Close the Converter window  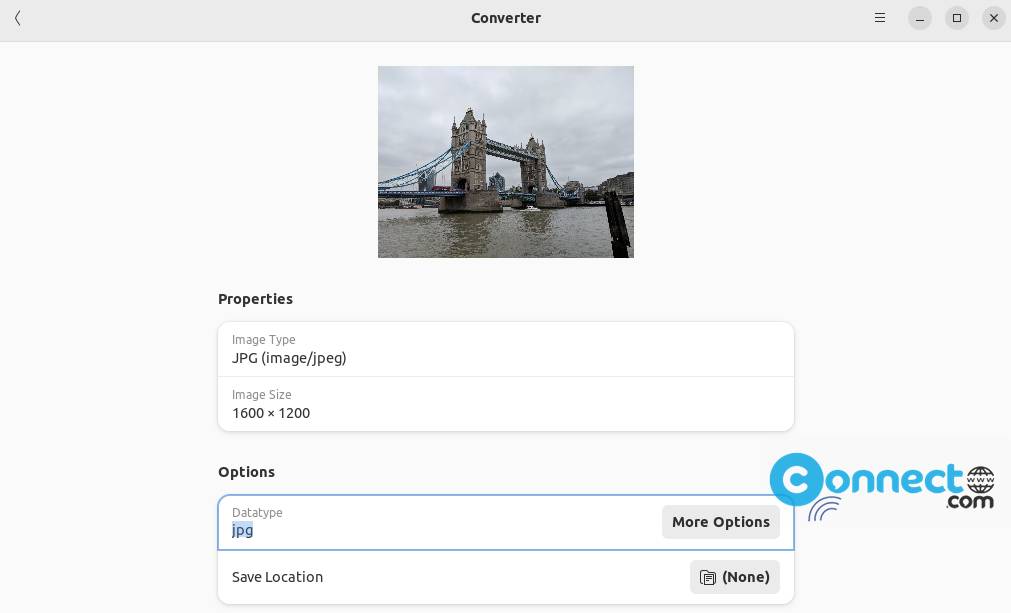pyautogui.click(x=993, y=18)
